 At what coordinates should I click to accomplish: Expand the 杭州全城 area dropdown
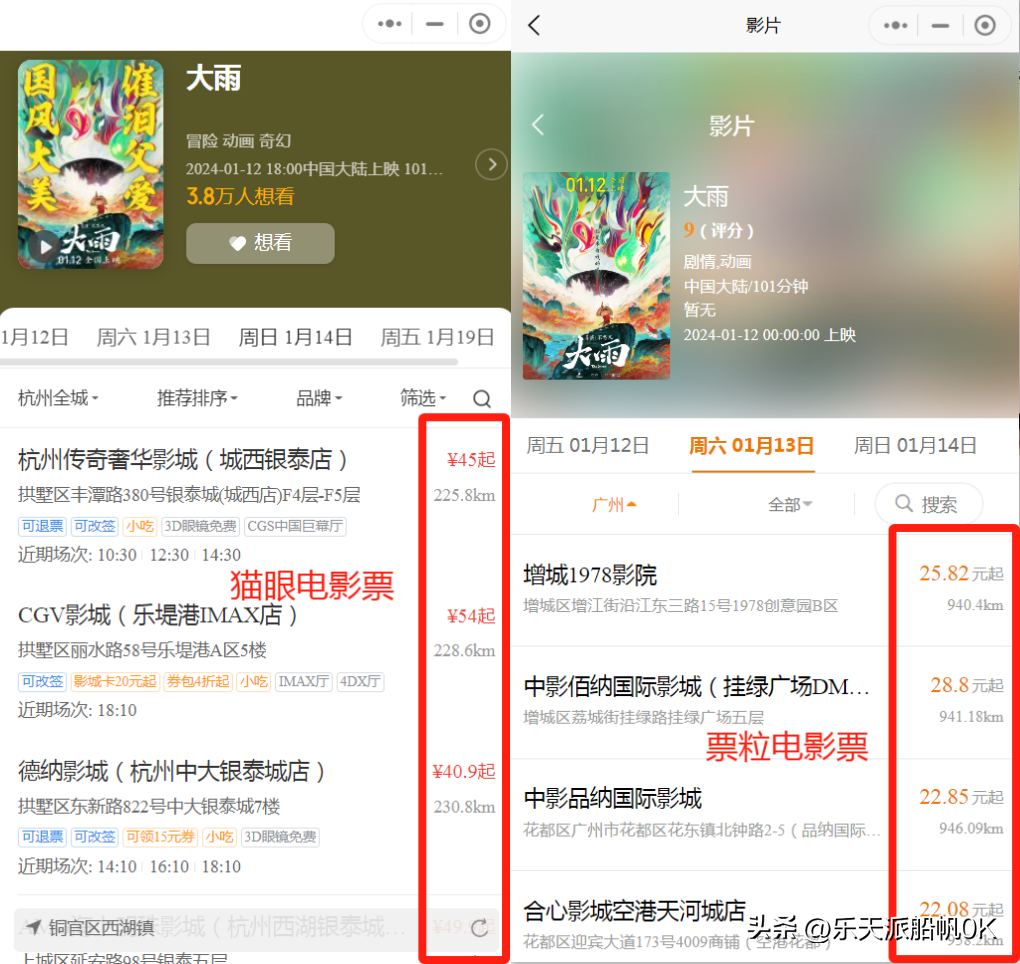(x=58, y=398)
